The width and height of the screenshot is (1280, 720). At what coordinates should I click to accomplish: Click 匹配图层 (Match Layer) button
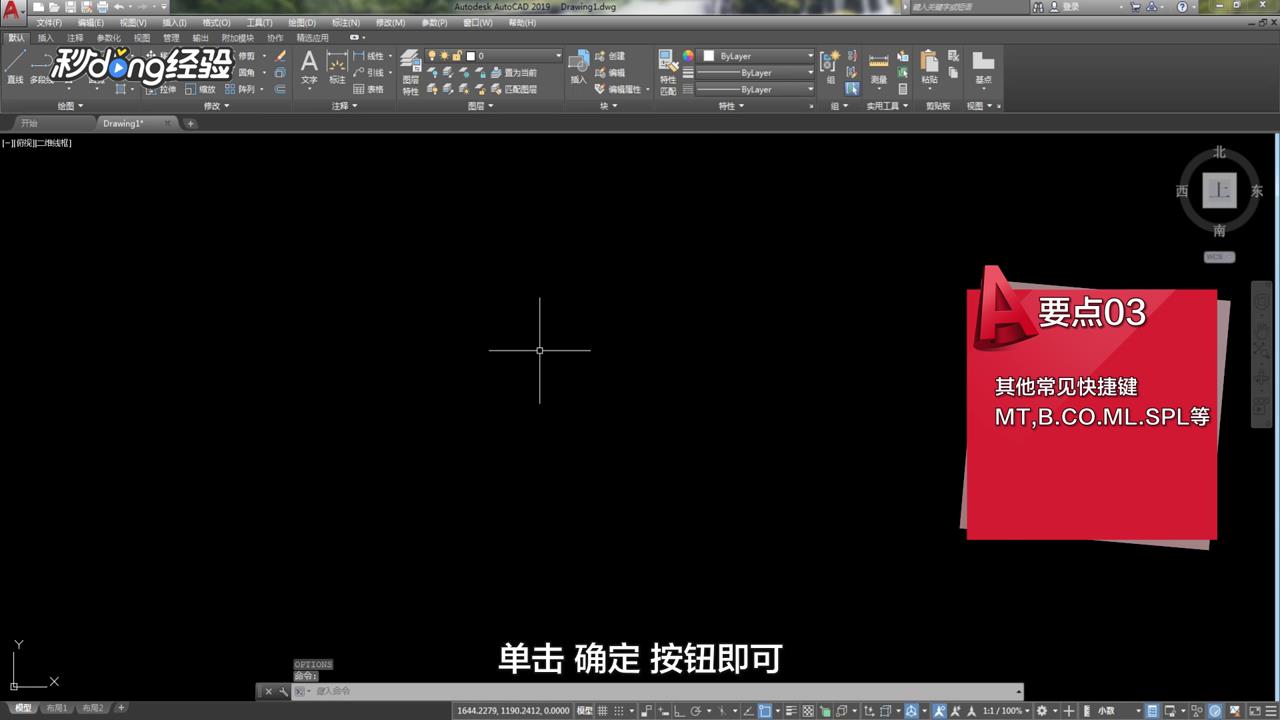(512, 89)
